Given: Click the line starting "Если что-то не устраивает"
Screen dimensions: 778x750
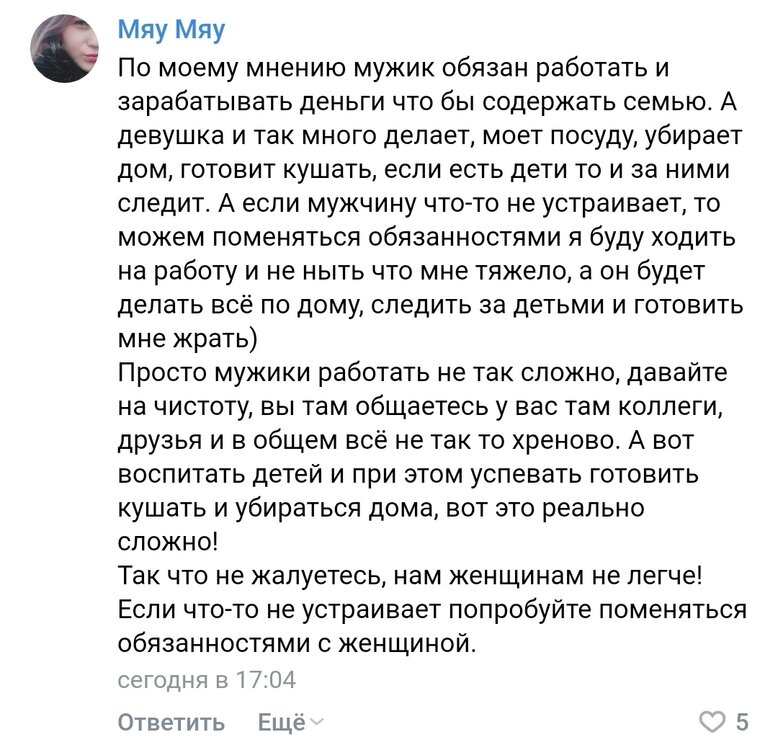Looking at the screenshot, I should (432, 610).
